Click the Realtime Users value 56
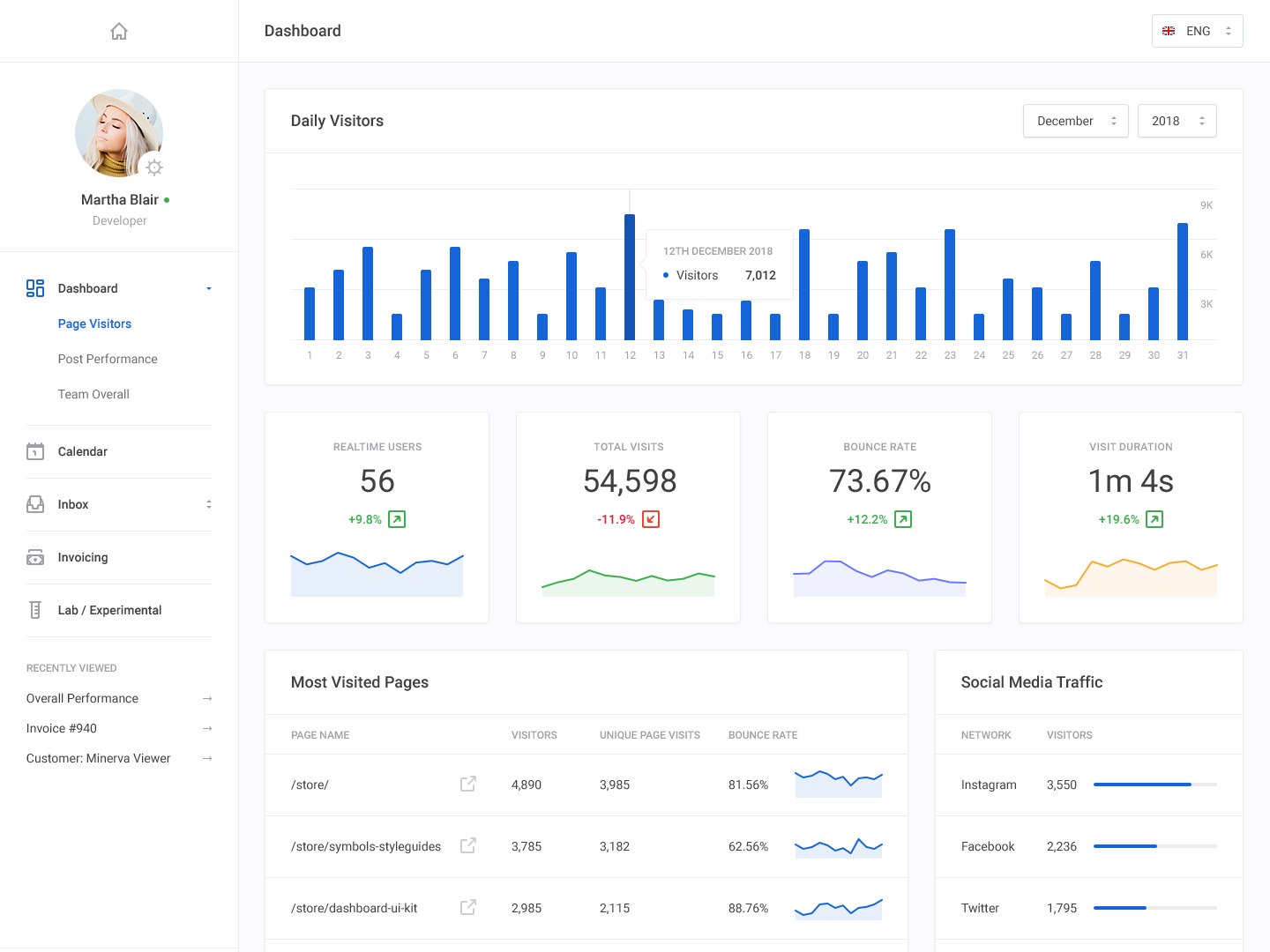1270x952 pixels. pos(377,481)
